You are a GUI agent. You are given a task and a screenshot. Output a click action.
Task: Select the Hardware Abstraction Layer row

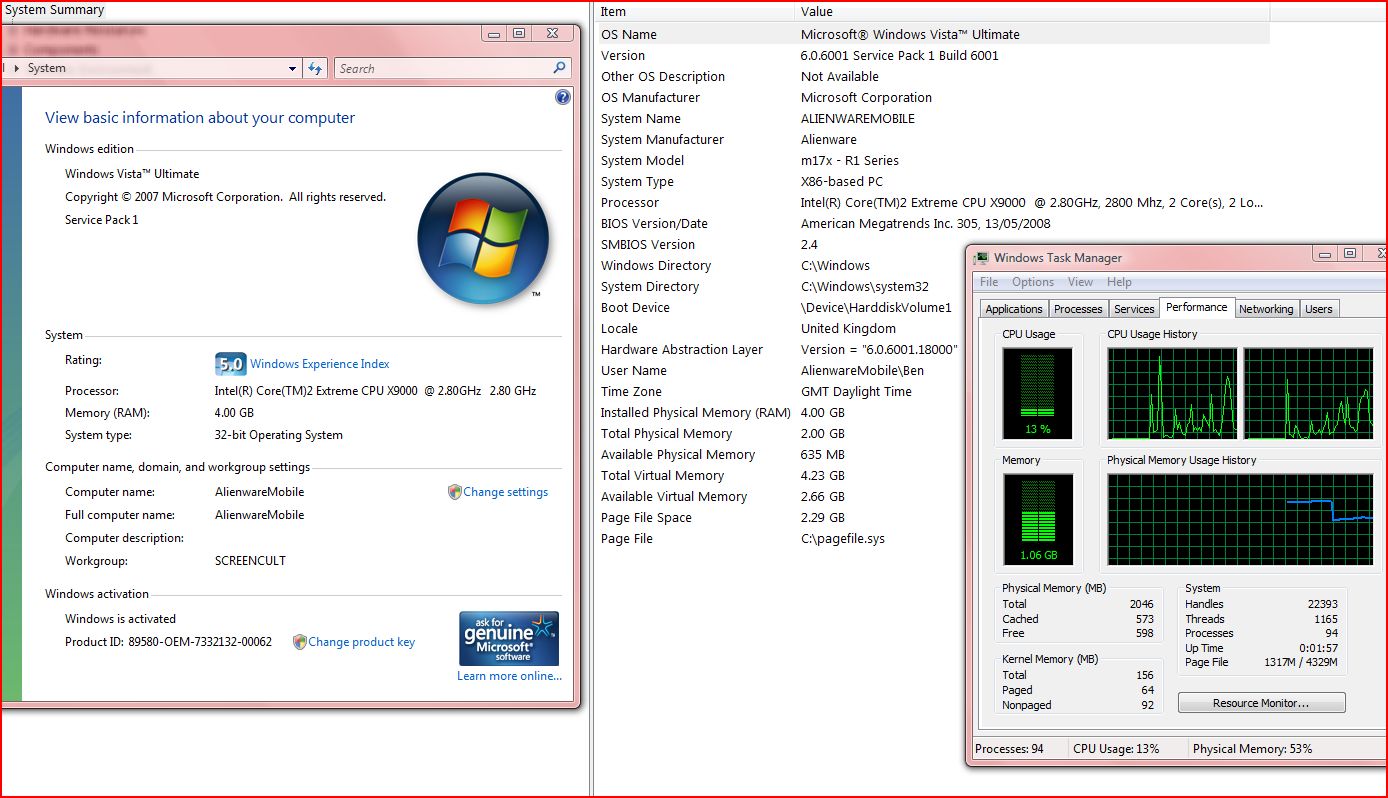[780, 349]
